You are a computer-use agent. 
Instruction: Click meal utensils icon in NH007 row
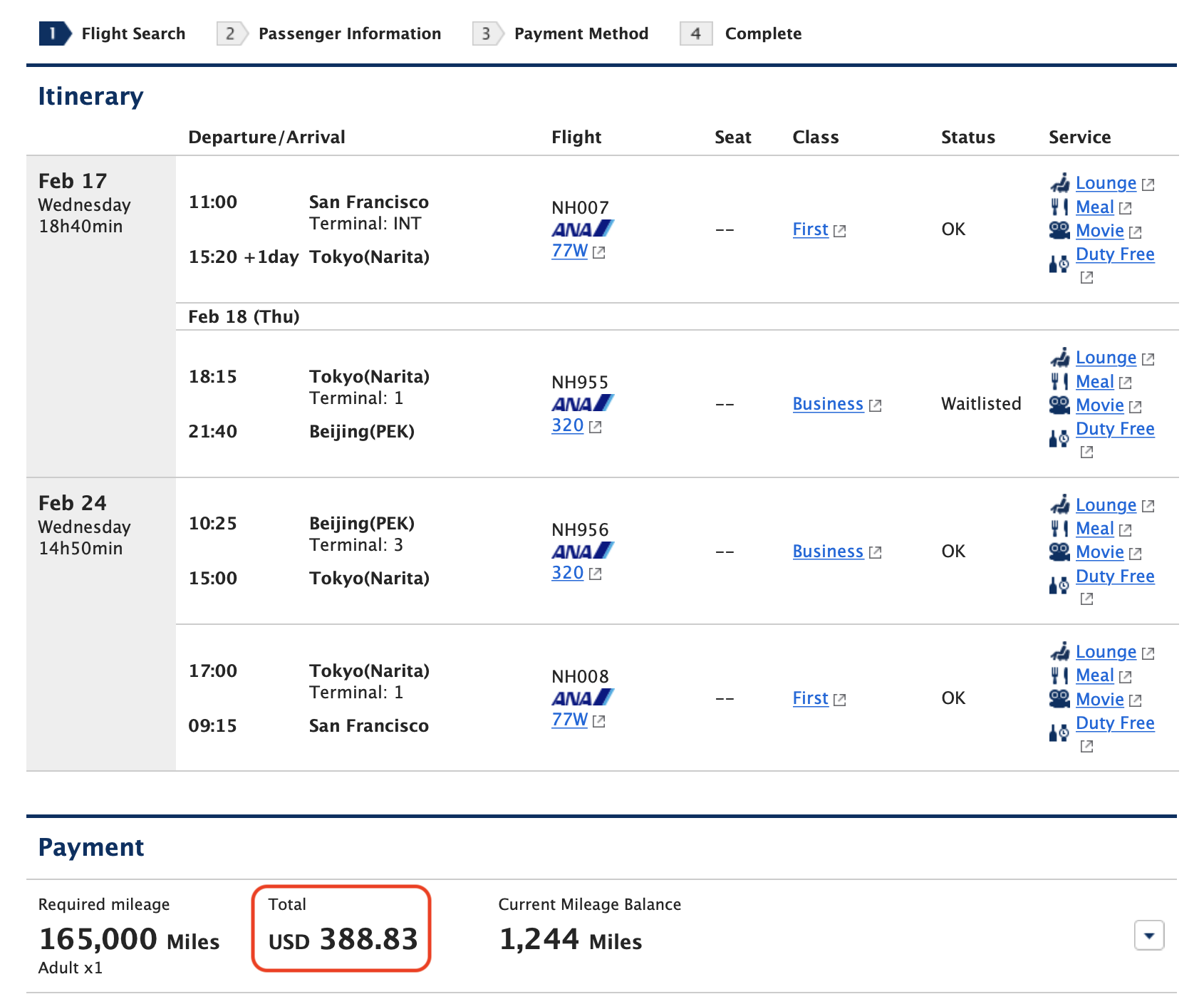point(1060,207)
